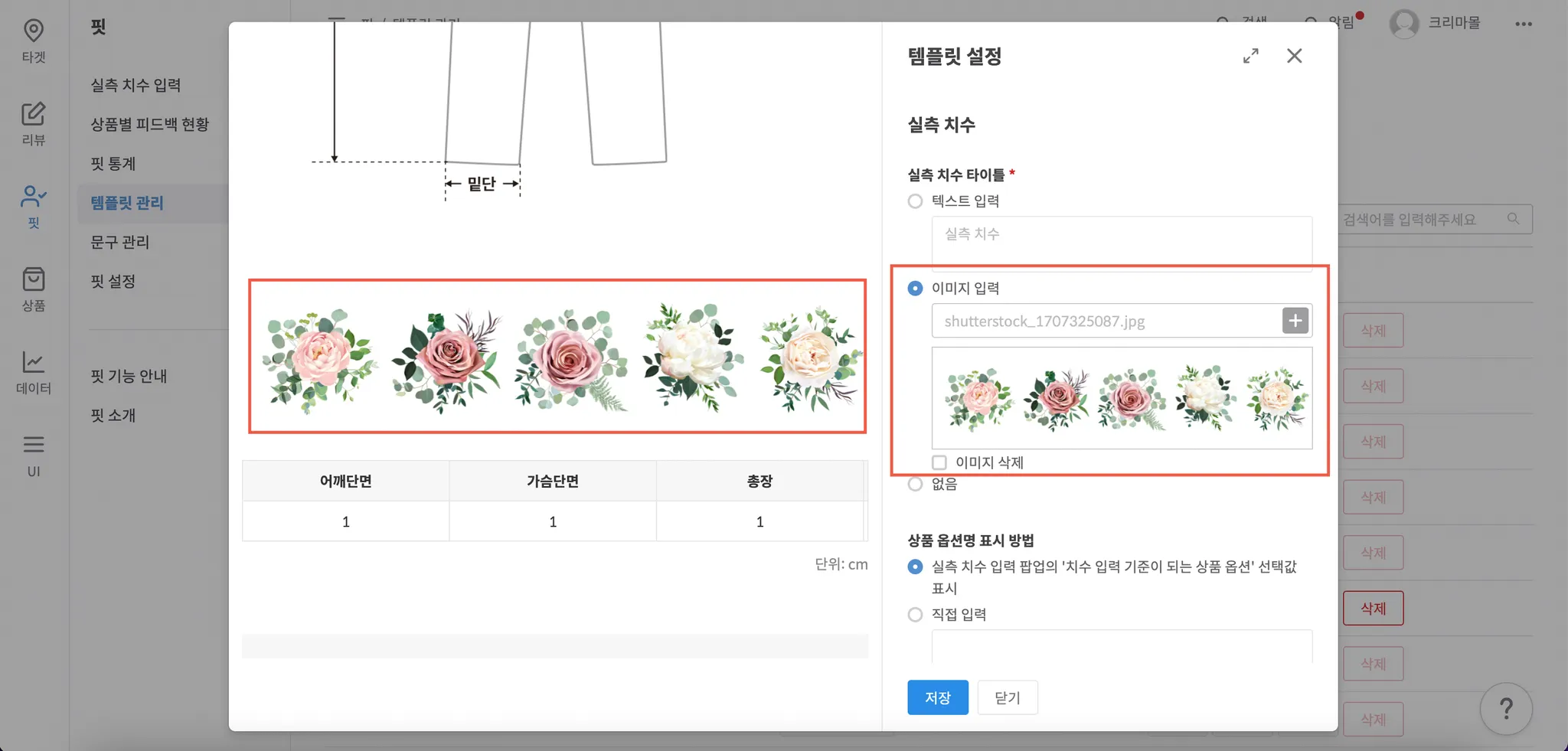Go to 실측 치수 입력 menu item
1568x751 pixels.
pos(136,85)
